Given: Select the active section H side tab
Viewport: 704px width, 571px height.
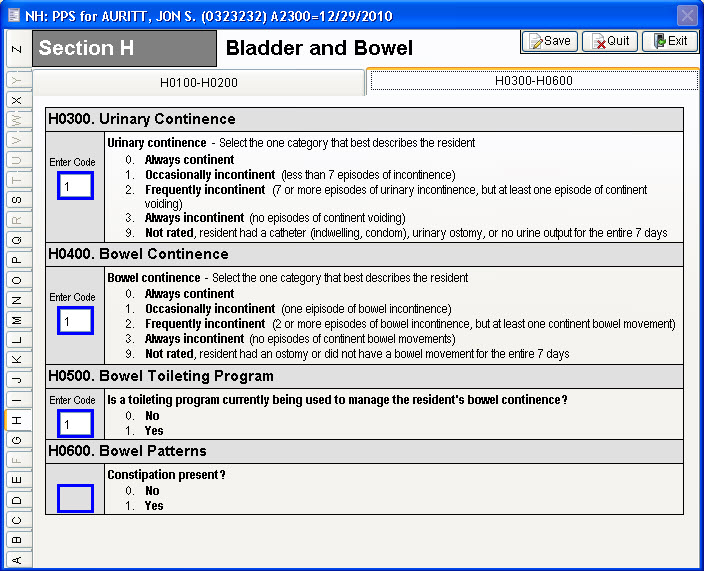Looking at the screenshot, I should 17,420.
